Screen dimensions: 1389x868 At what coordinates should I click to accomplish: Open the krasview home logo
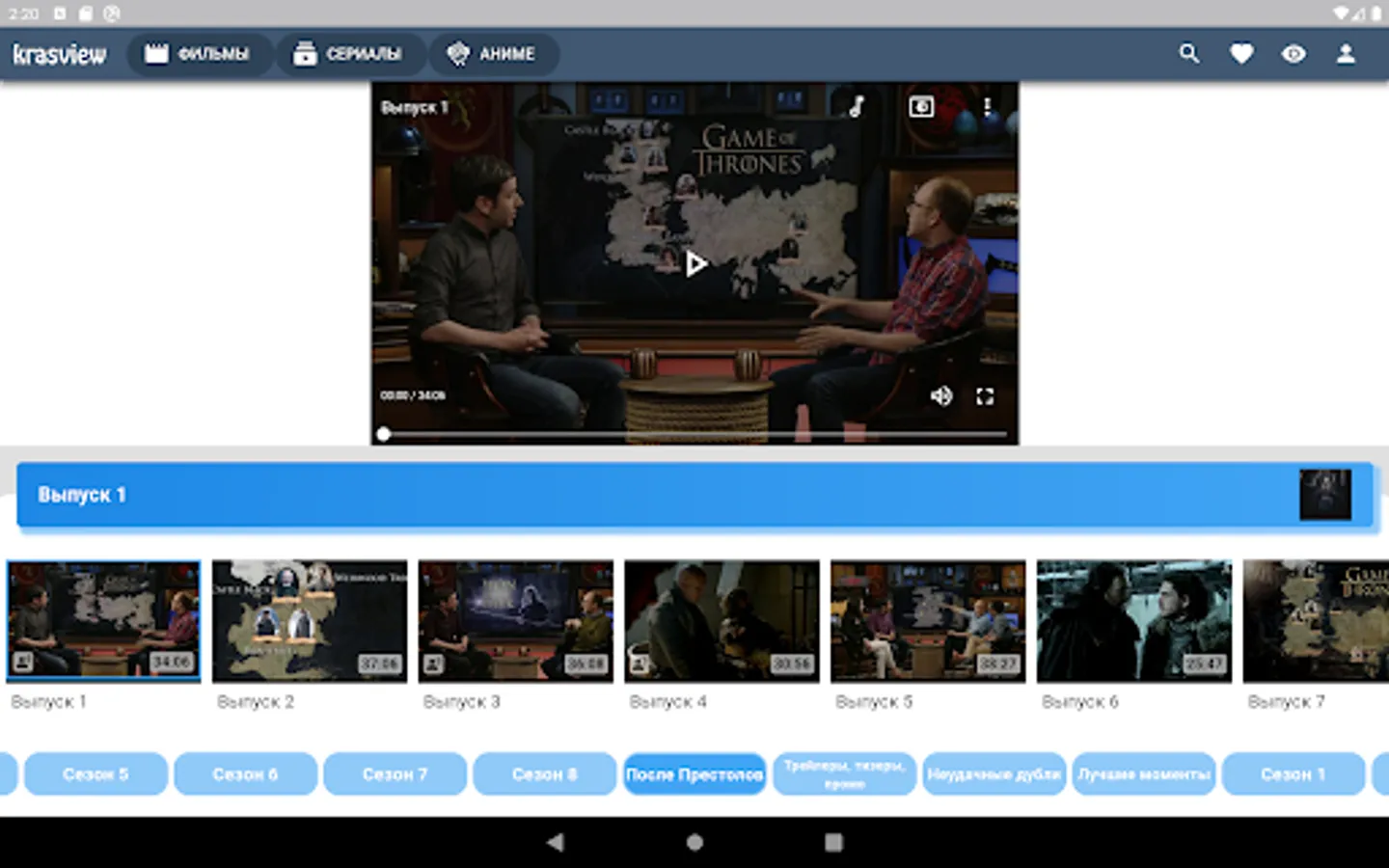tap(60, 54)
